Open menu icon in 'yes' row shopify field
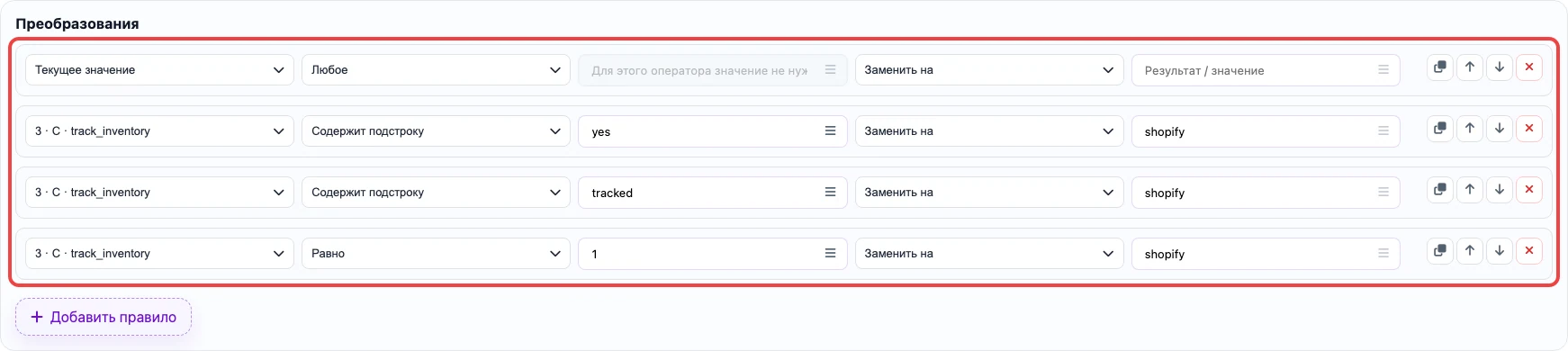This screenshot has width=1568, height=351. coord(1383,131)
